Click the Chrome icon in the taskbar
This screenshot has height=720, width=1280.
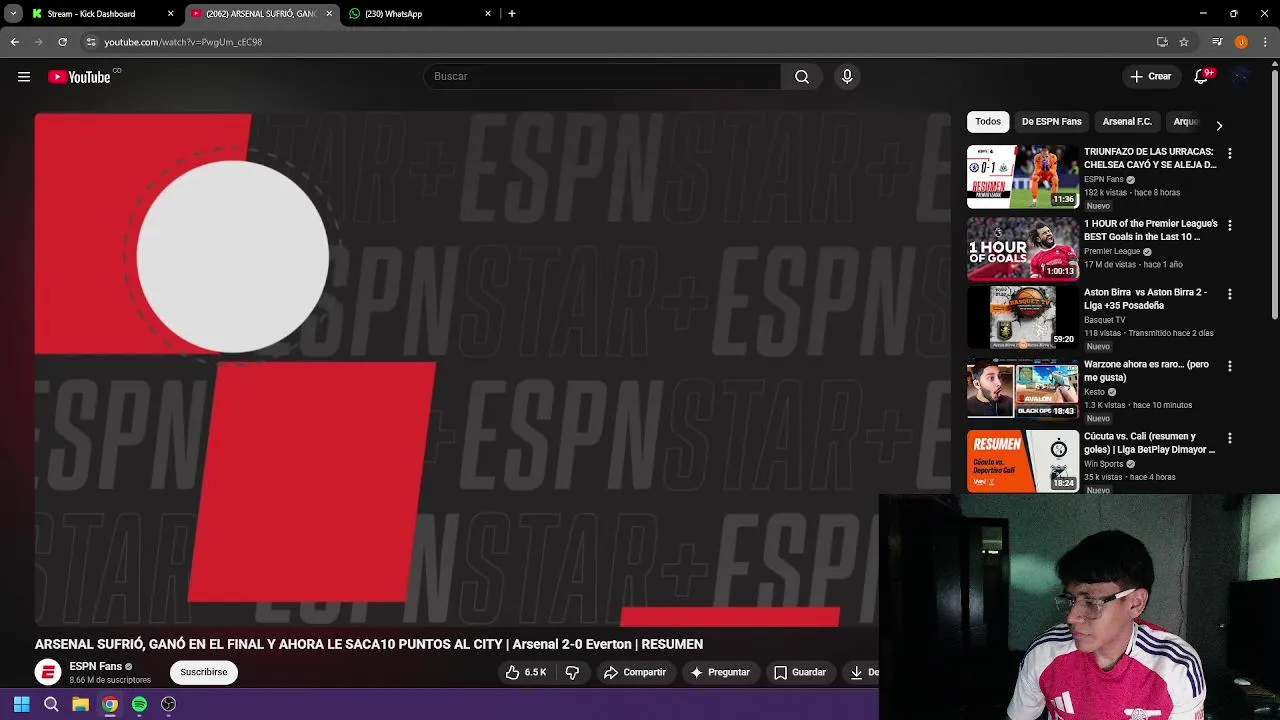click(110, 704)
